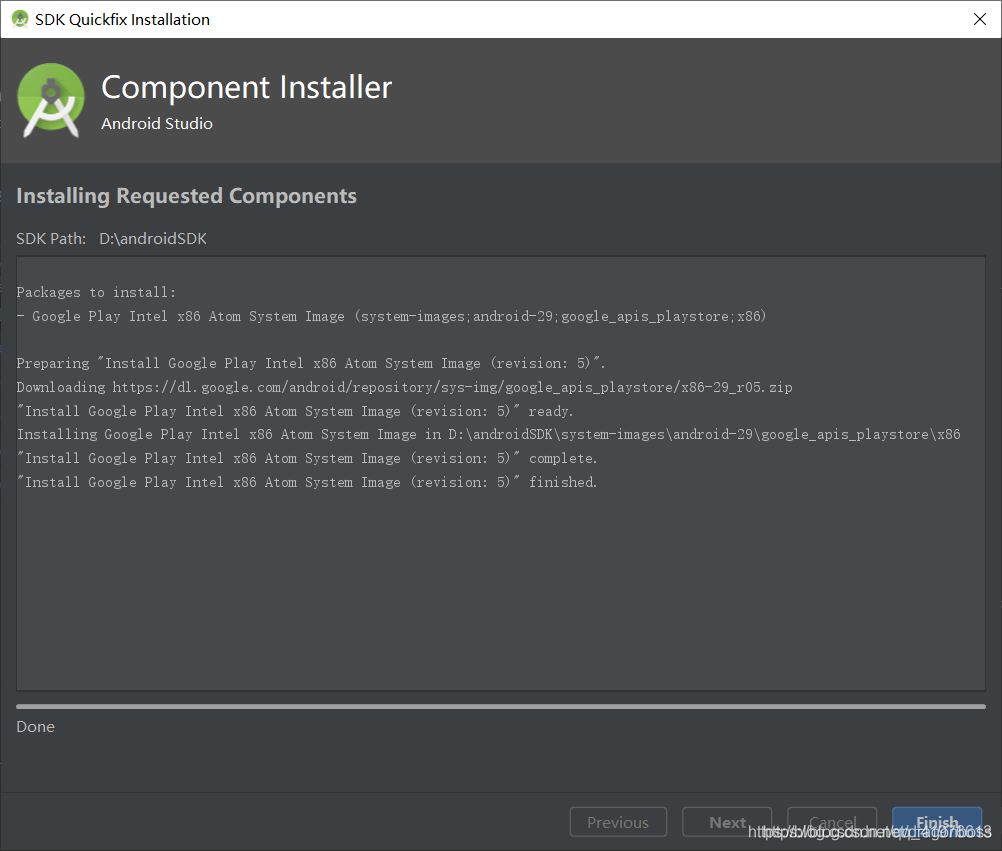Image resolution: width=1002 pixels, height=851 pixels.
Task: Click the small title bar Android icon
Action: [x=20, y=19]
